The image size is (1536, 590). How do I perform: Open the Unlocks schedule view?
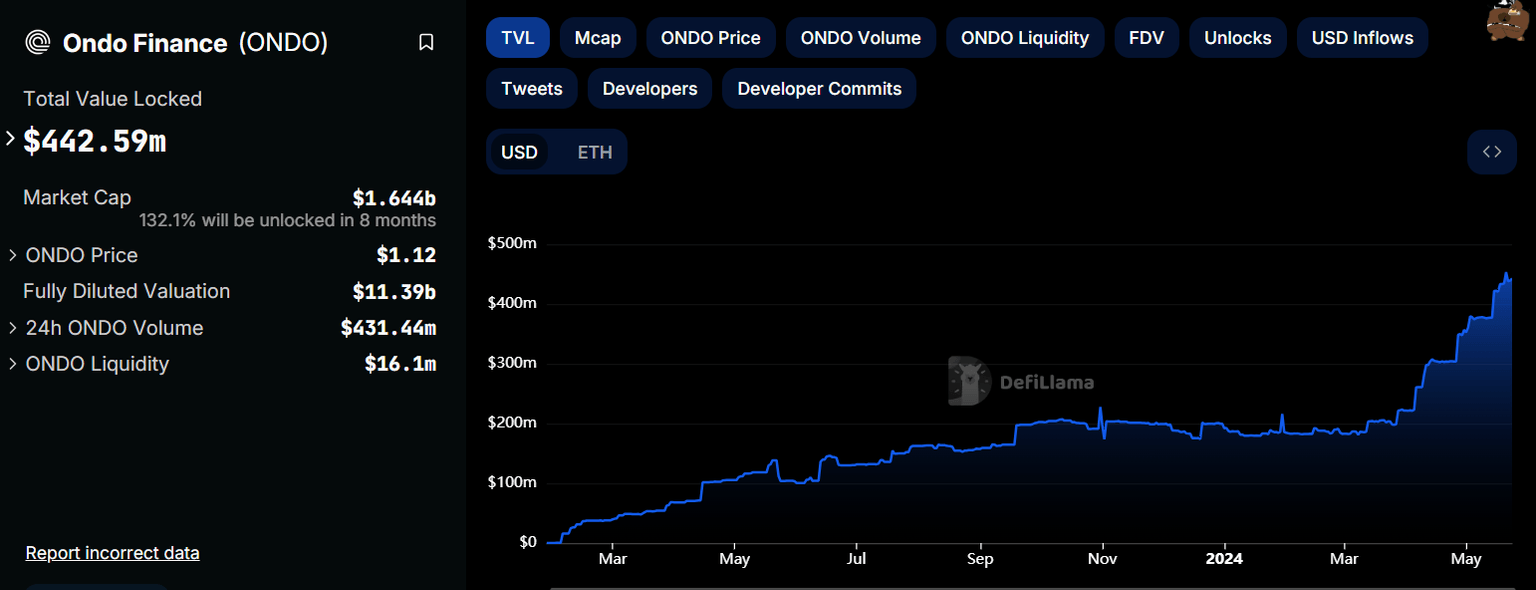coord(1237,37)
